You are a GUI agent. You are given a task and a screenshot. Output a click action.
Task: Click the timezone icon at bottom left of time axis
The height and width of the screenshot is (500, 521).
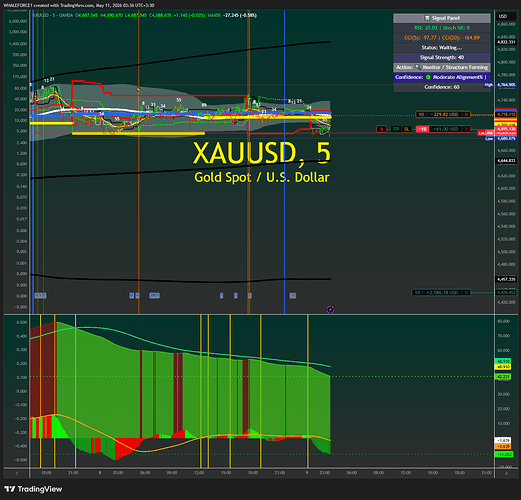click(17, 473)
